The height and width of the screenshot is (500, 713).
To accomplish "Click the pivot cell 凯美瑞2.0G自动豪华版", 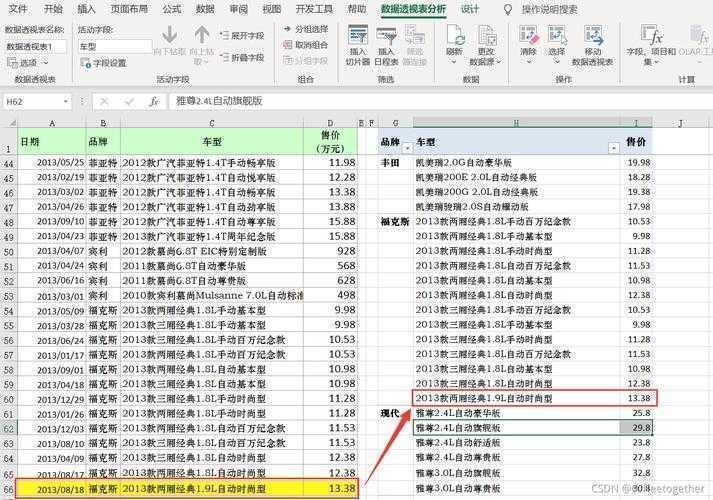I will 516,162.
